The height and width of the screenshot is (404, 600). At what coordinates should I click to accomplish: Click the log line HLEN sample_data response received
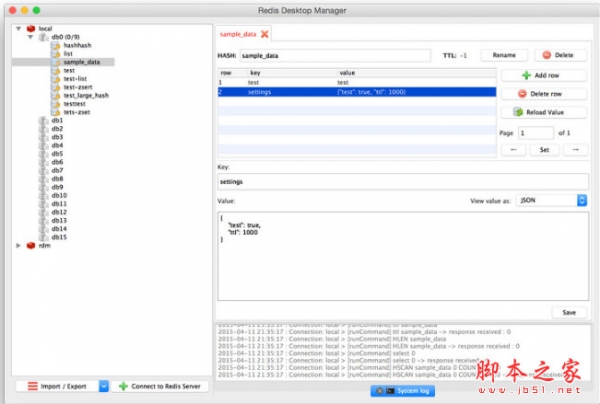pos(368,346)
